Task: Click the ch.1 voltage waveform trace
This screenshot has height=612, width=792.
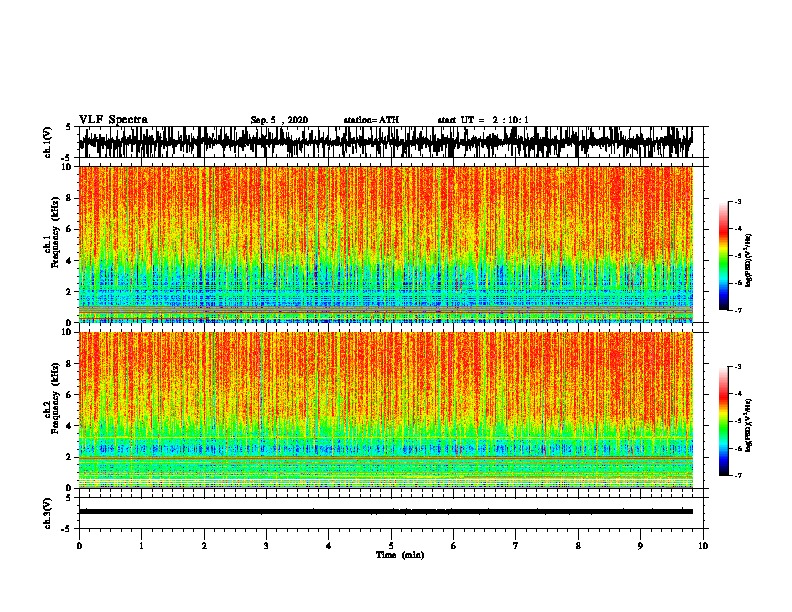Action: point(386,142)
